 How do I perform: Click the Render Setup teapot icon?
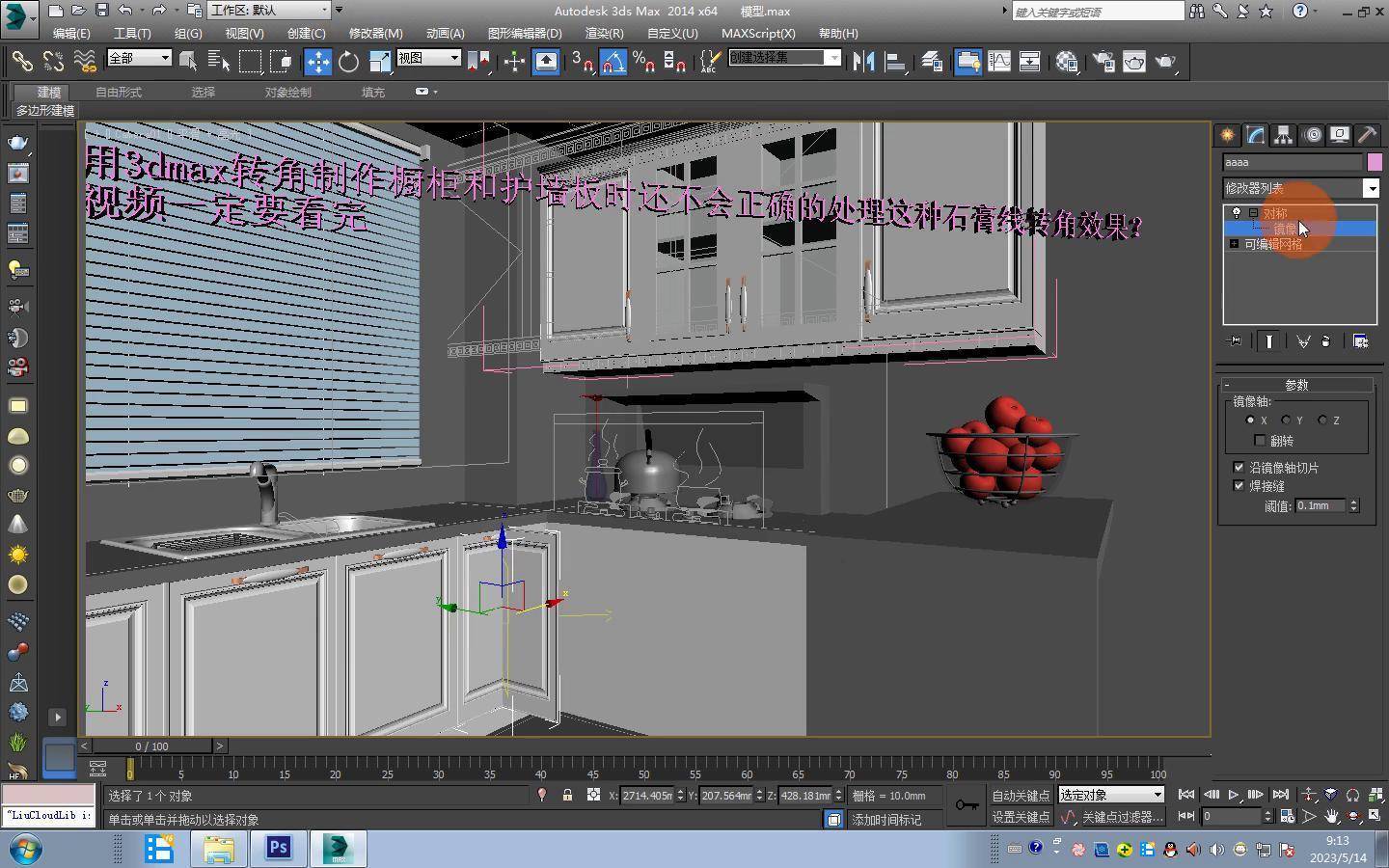pos(1103,62)
